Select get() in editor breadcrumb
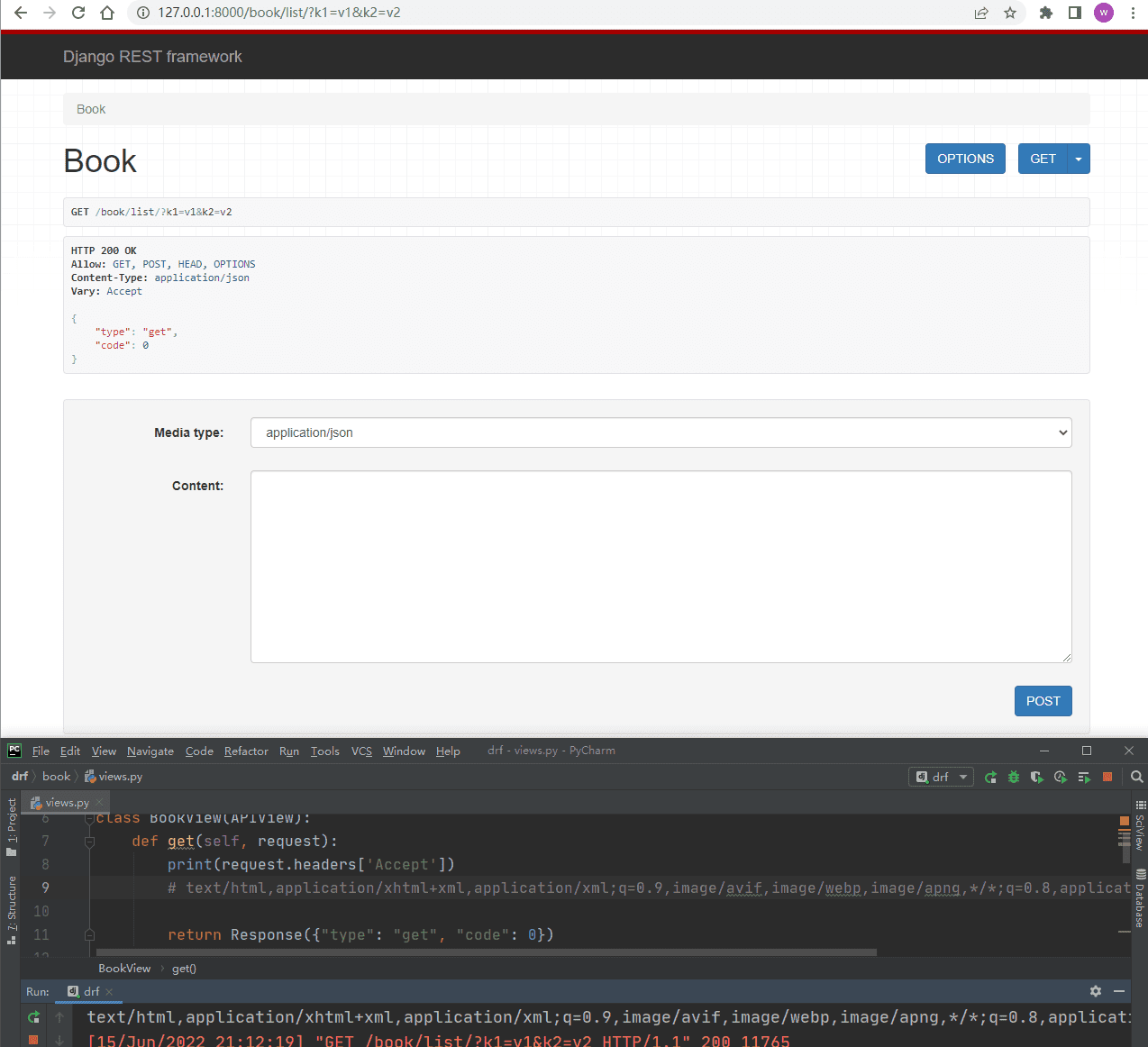Image resolution: width=1148 pixels, height=1047 pixels. coord(184,969)
